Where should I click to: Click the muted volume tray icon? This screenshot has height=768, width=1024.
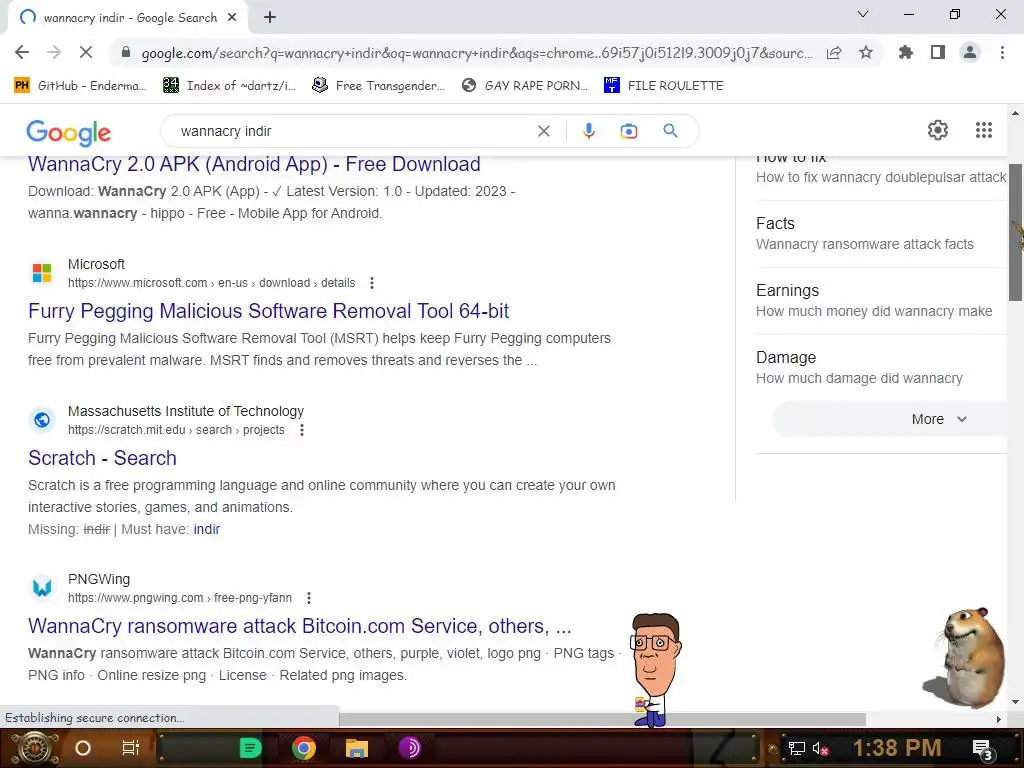pyautogui.click(x=821, y=749)
